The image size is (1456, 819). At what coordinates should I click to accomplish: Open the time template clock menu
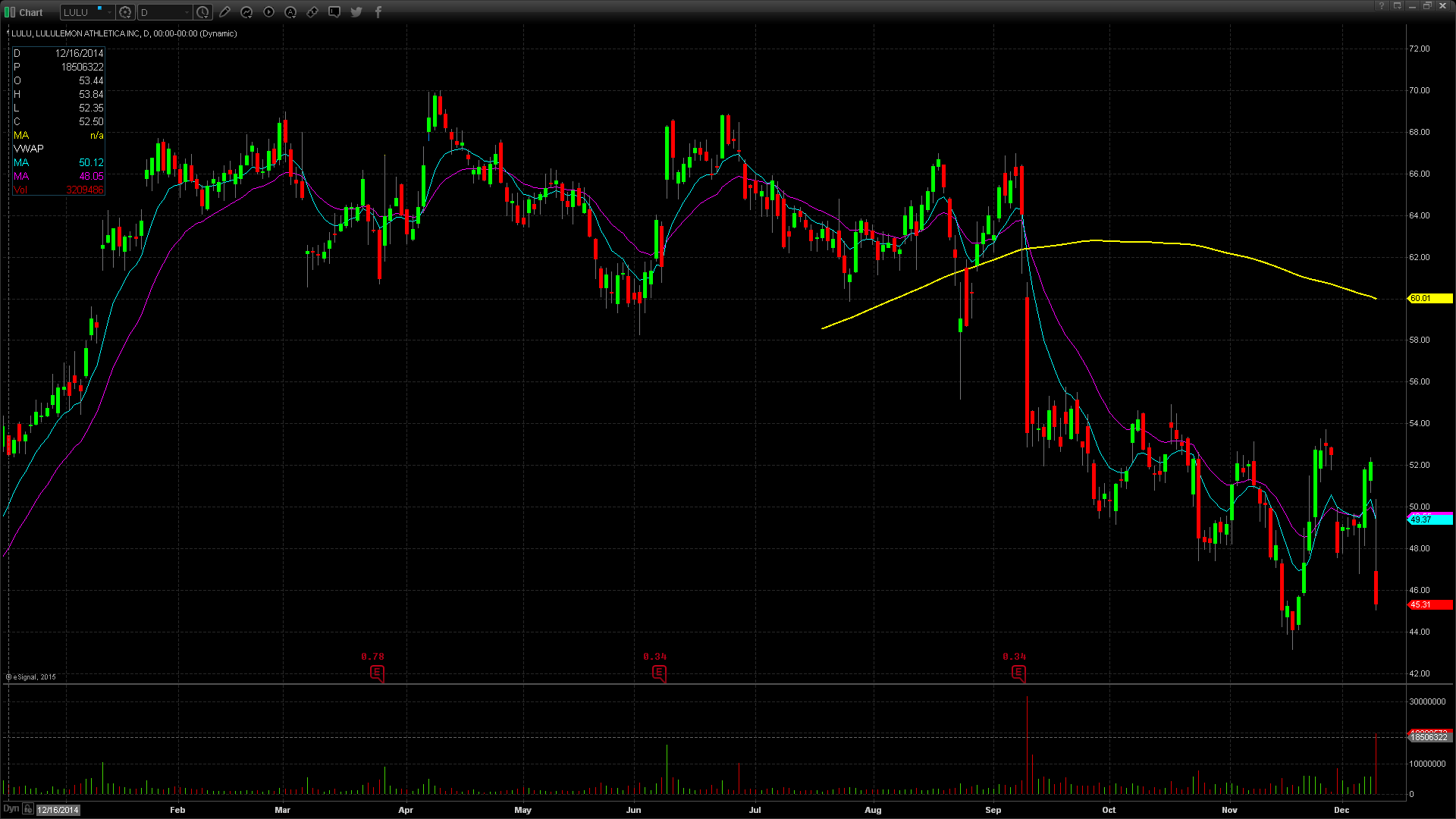point(202,12)
